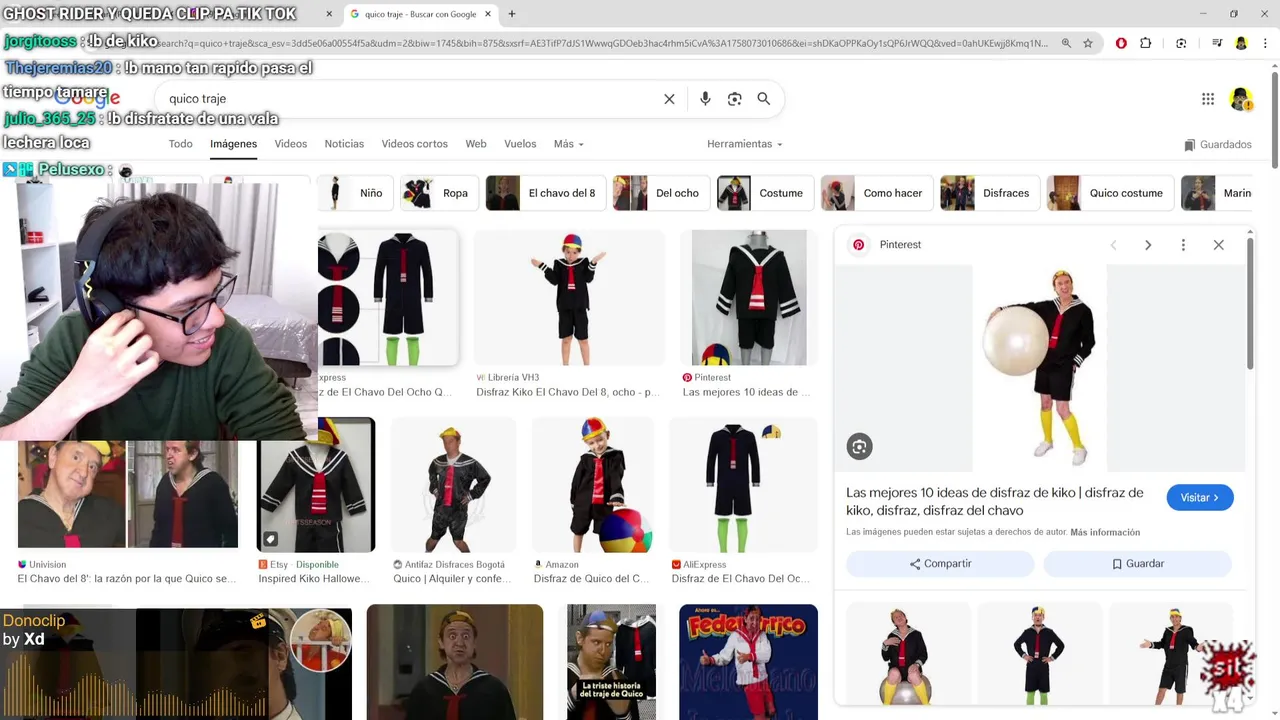The height and width of the screenshot is (720, 1280).
Task: Switch to the Todo tab
Action: coord(181,144)
